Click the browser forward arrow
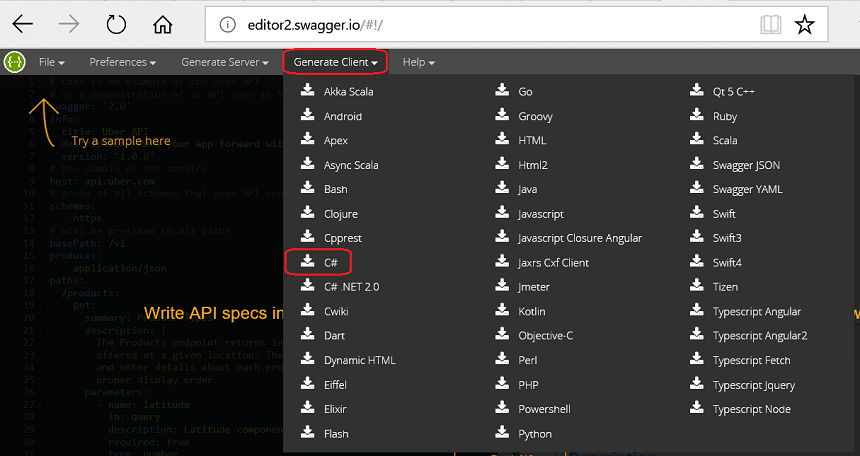This screenshot has height=456, width=860. click(69, 24)
